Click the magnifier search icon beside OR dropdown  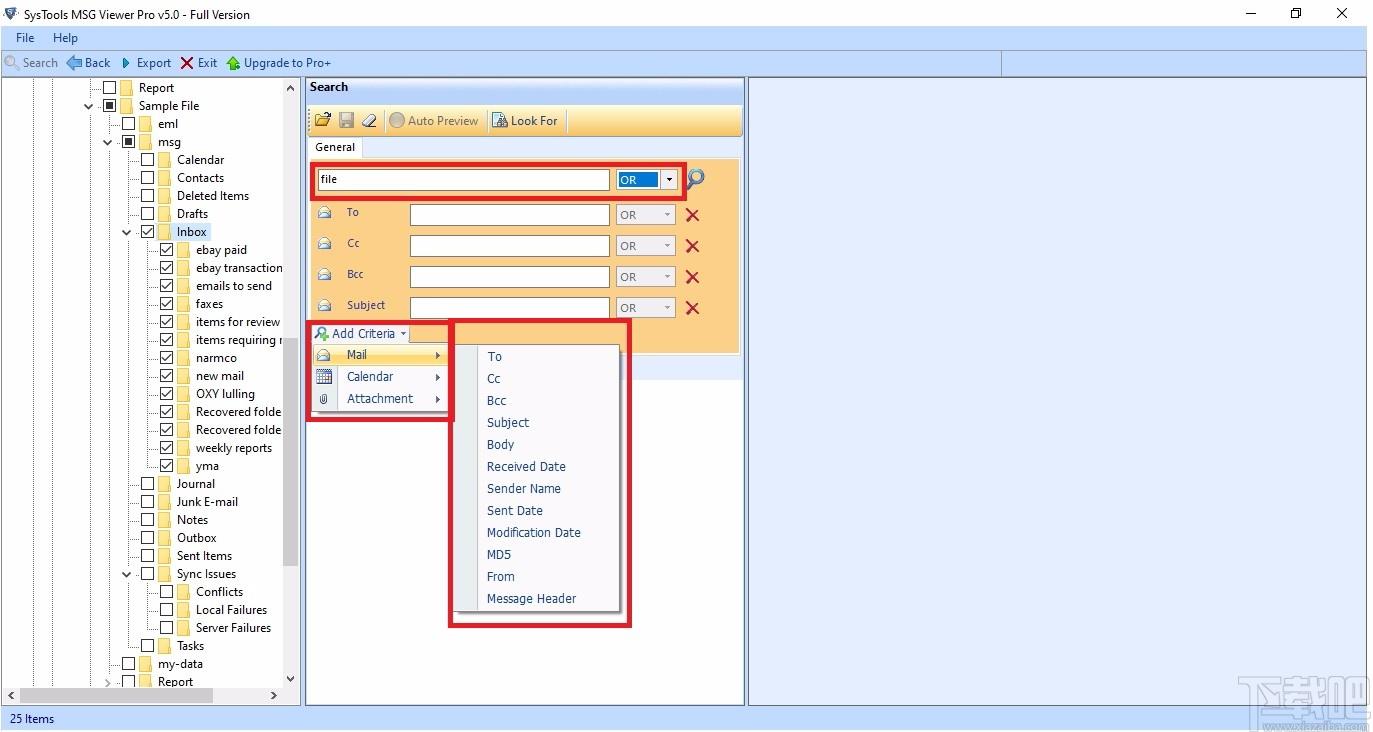696,179
